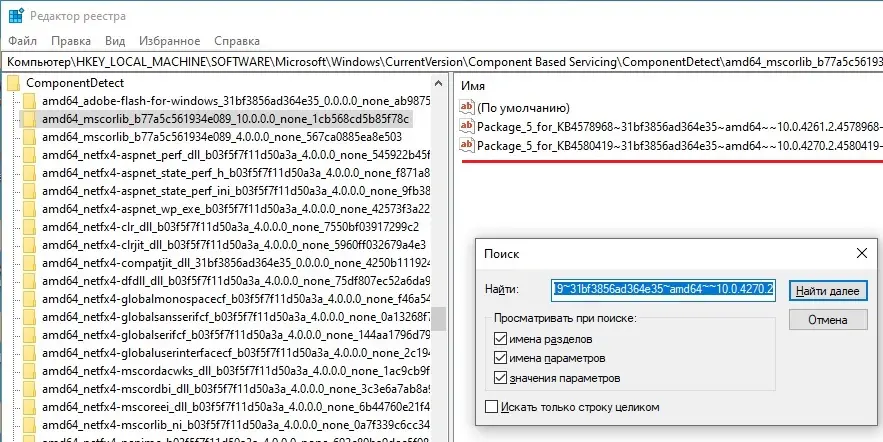This screenshot has width=883, height=442.
Task: Click the (По умолчанию) string value icon
Action: click(467, 107)
